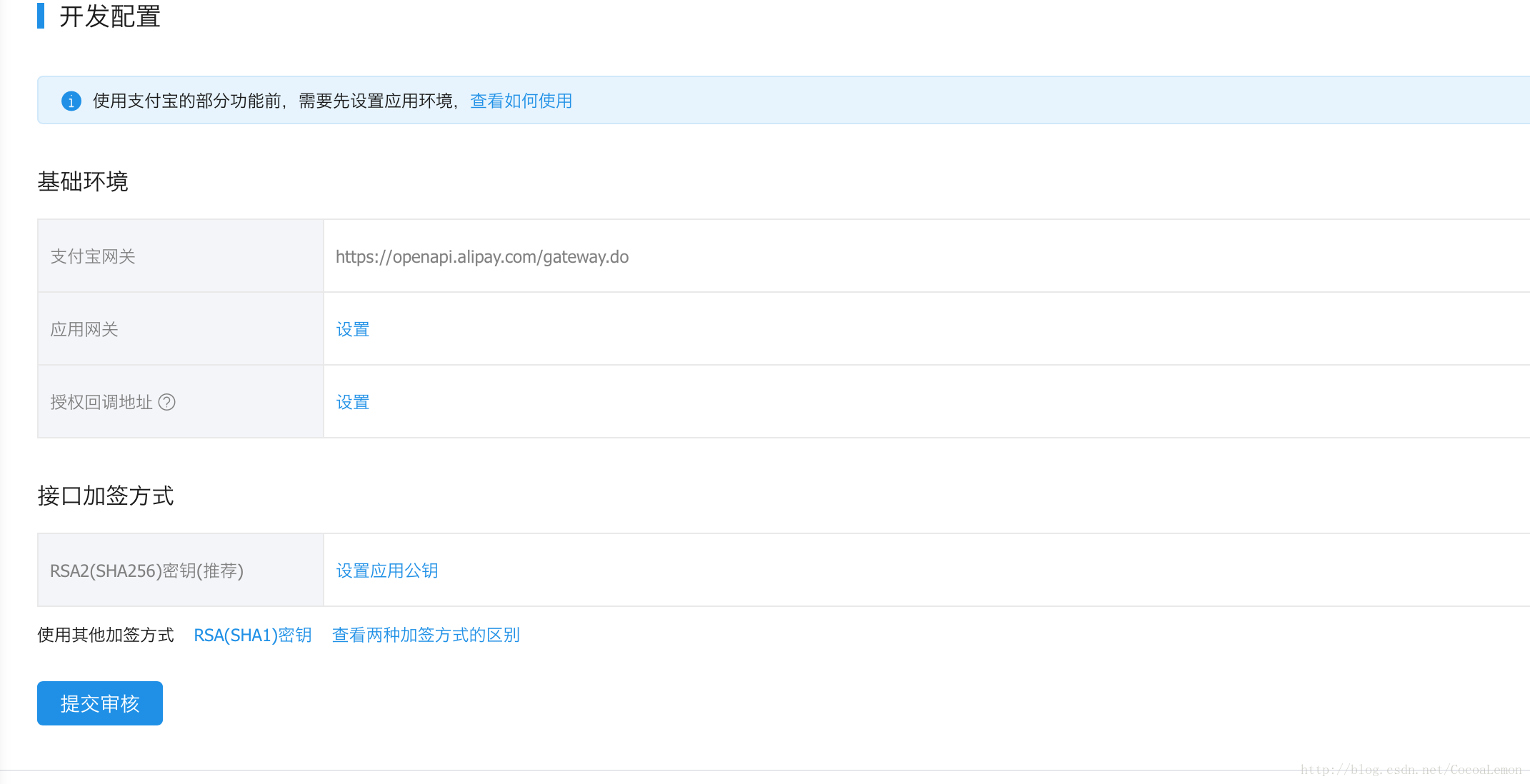Screen dimensions: 1530x784
Task: Click 设置 for 授权回调地址
Action: pyautogui.click(x=352, y=402)
